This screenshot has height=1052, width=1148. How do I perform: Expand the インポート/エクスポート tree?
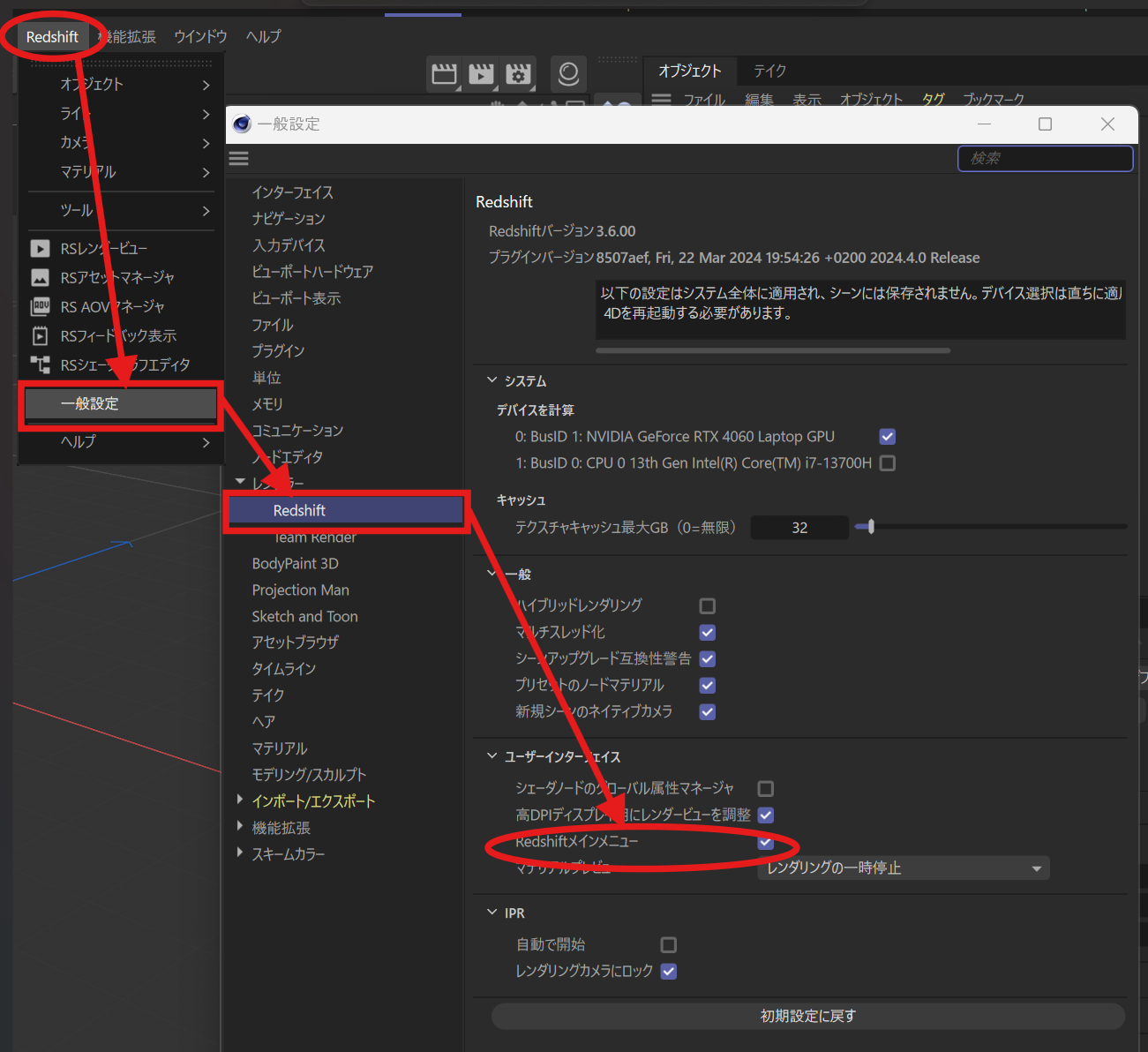tap(240, 800)
